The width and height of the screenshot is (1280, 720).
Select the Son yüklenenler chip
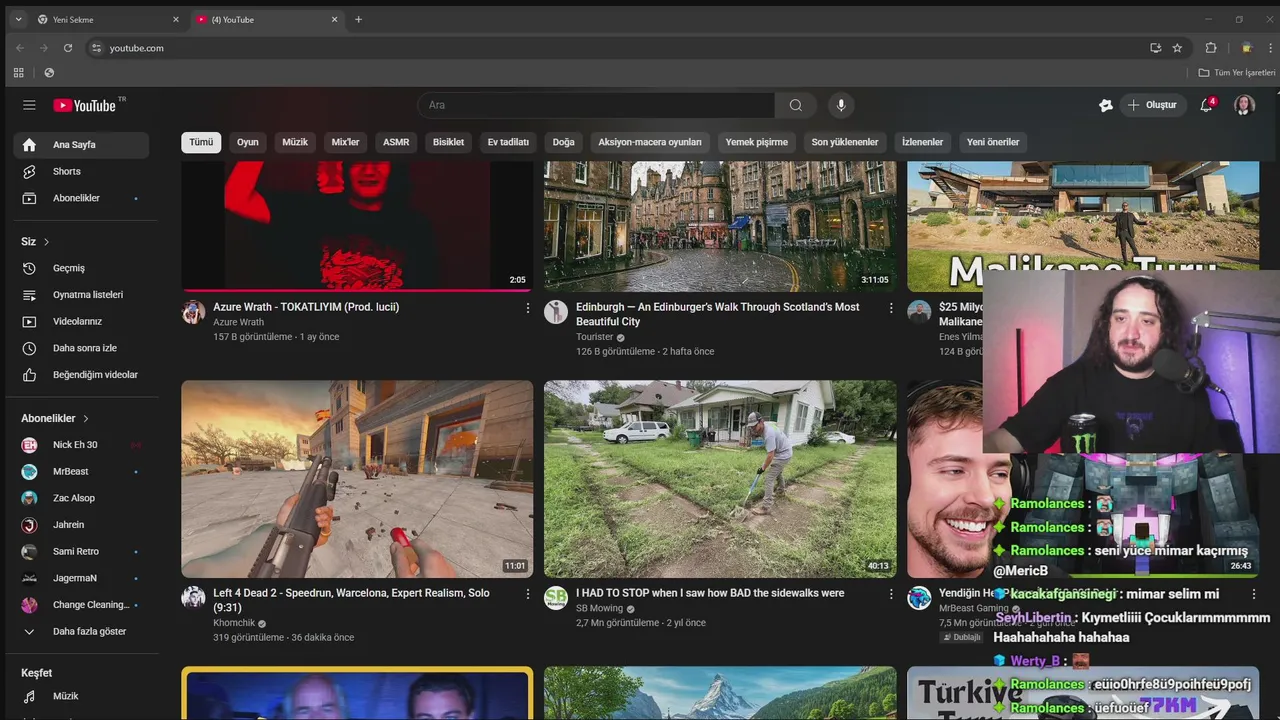[x=845, y=142]
